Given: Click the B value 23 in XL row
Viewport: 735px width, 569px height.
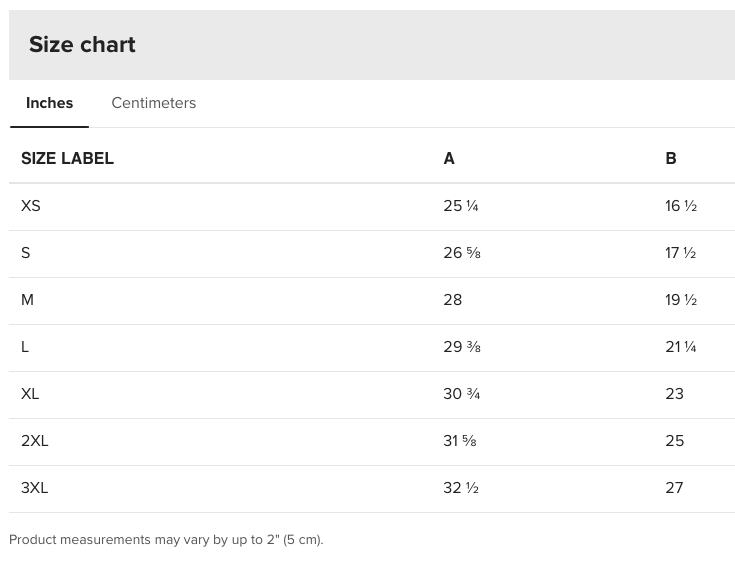Looking at the screenshot, I should point(674,394).
